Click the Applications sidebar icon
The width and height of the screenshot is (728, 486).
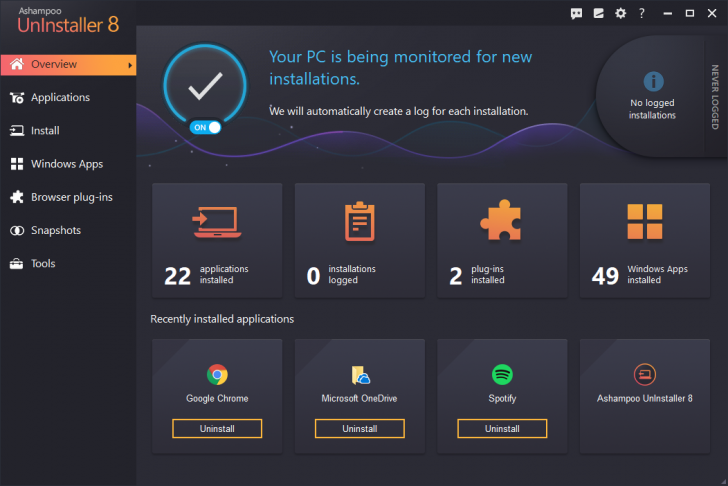point(17,97)
